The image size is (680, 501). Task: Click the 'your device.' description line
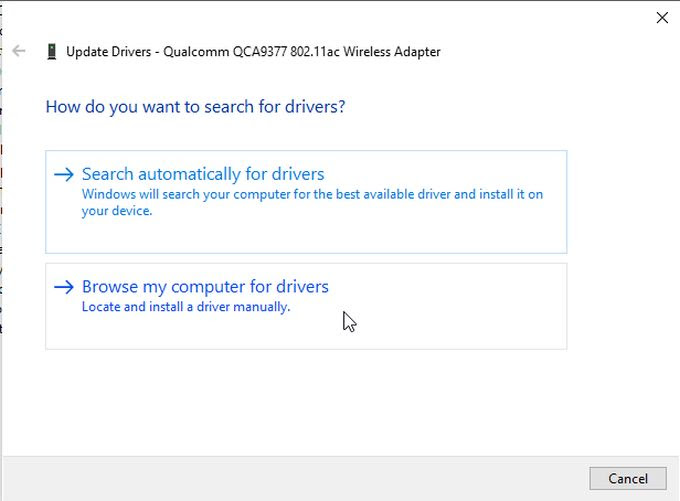pos(117,211)
